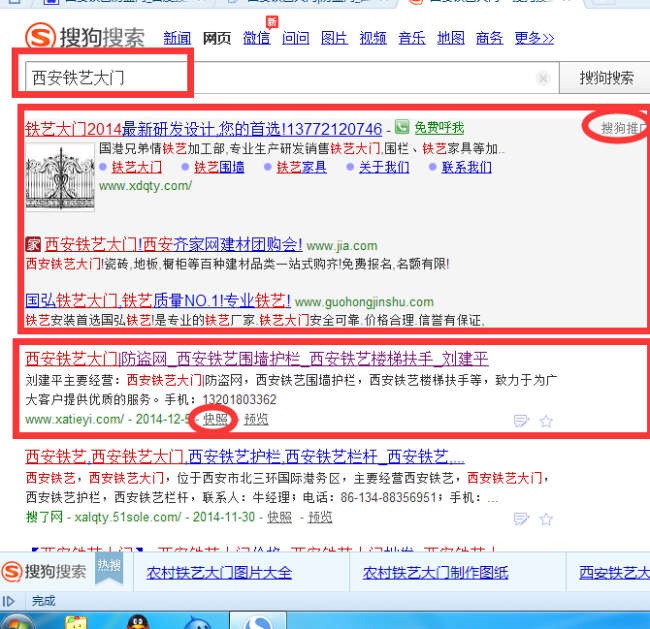The height and width of the screenshot is (629, 650).
Task: Click comment icon in xatieyi.com result
Action: (x=521, y=421)
